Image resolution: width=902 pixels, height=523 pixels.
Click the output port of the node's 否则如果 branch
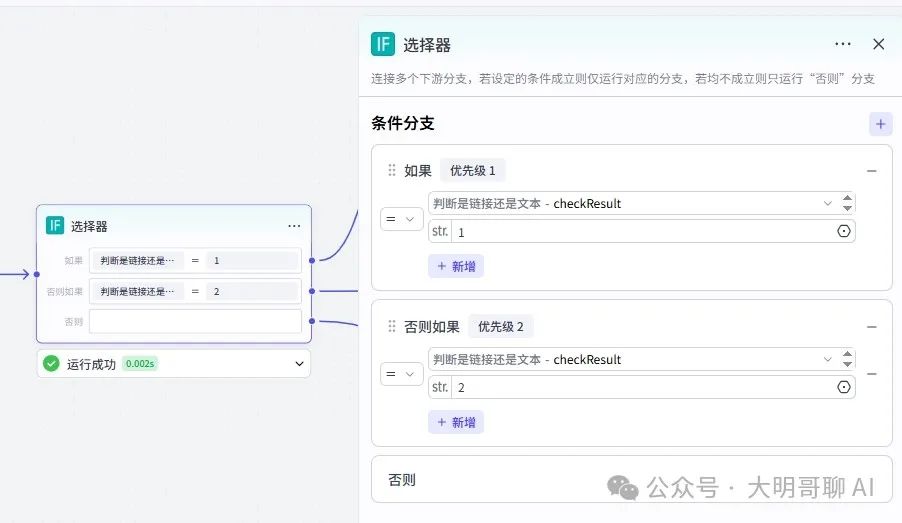[x=312, y=291]
